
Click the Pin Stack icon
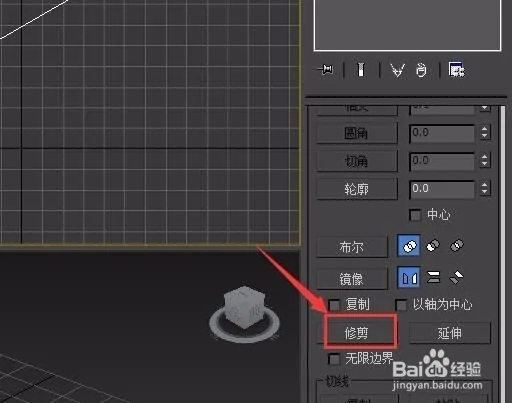325,70
